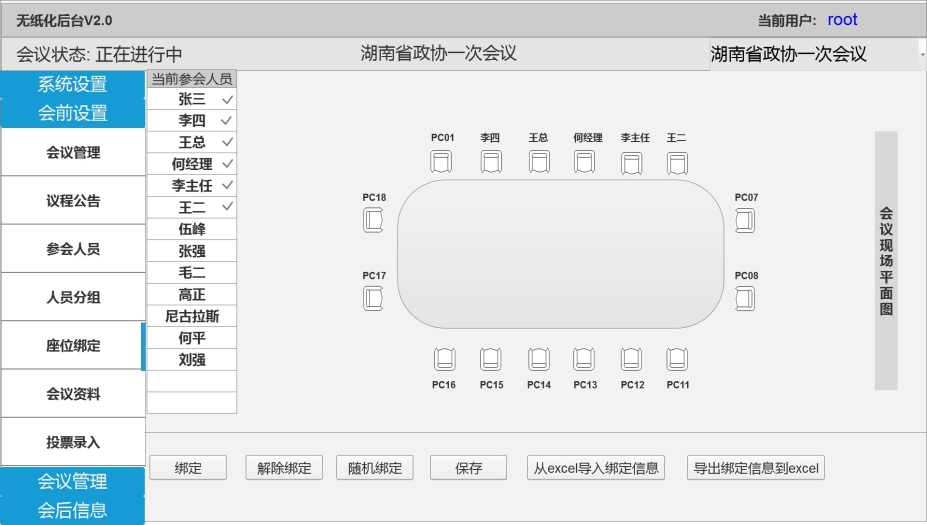This screenshot has height=525, width=927.
Task: Click the 绑定 button
Action: pyautogui.click(x=188, y=468)
